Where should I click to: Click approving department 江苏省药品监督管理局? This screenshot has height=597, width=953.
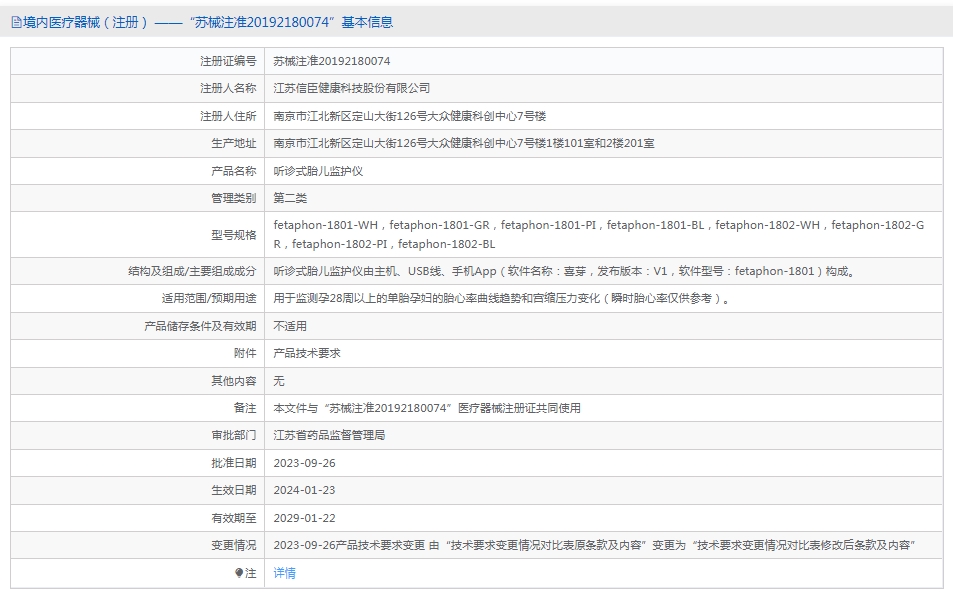(329, 435)
